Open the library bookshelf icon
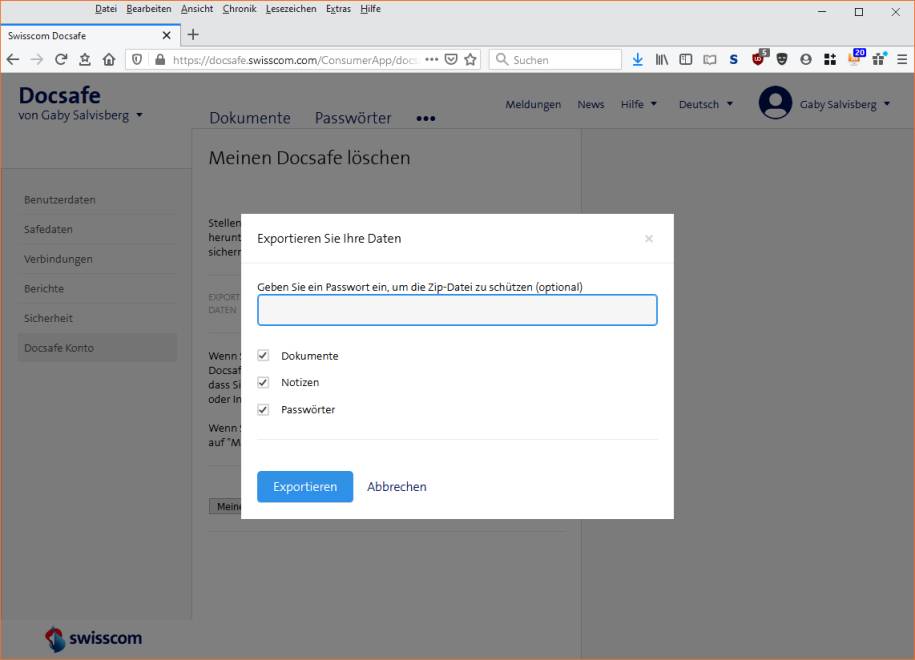Screen dimensions: 915x660 coord(662,60)
